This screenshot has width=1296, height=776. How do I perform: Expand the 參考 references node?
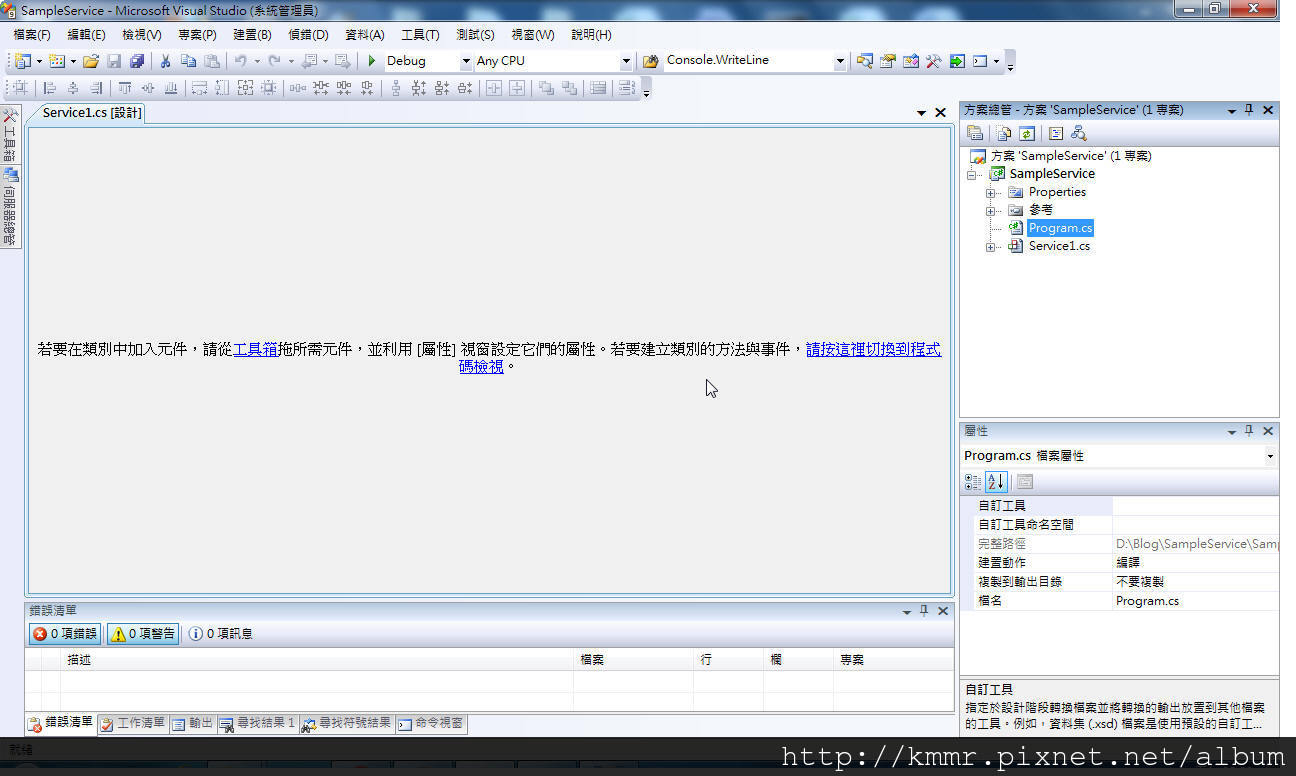[x=991, y=210]
